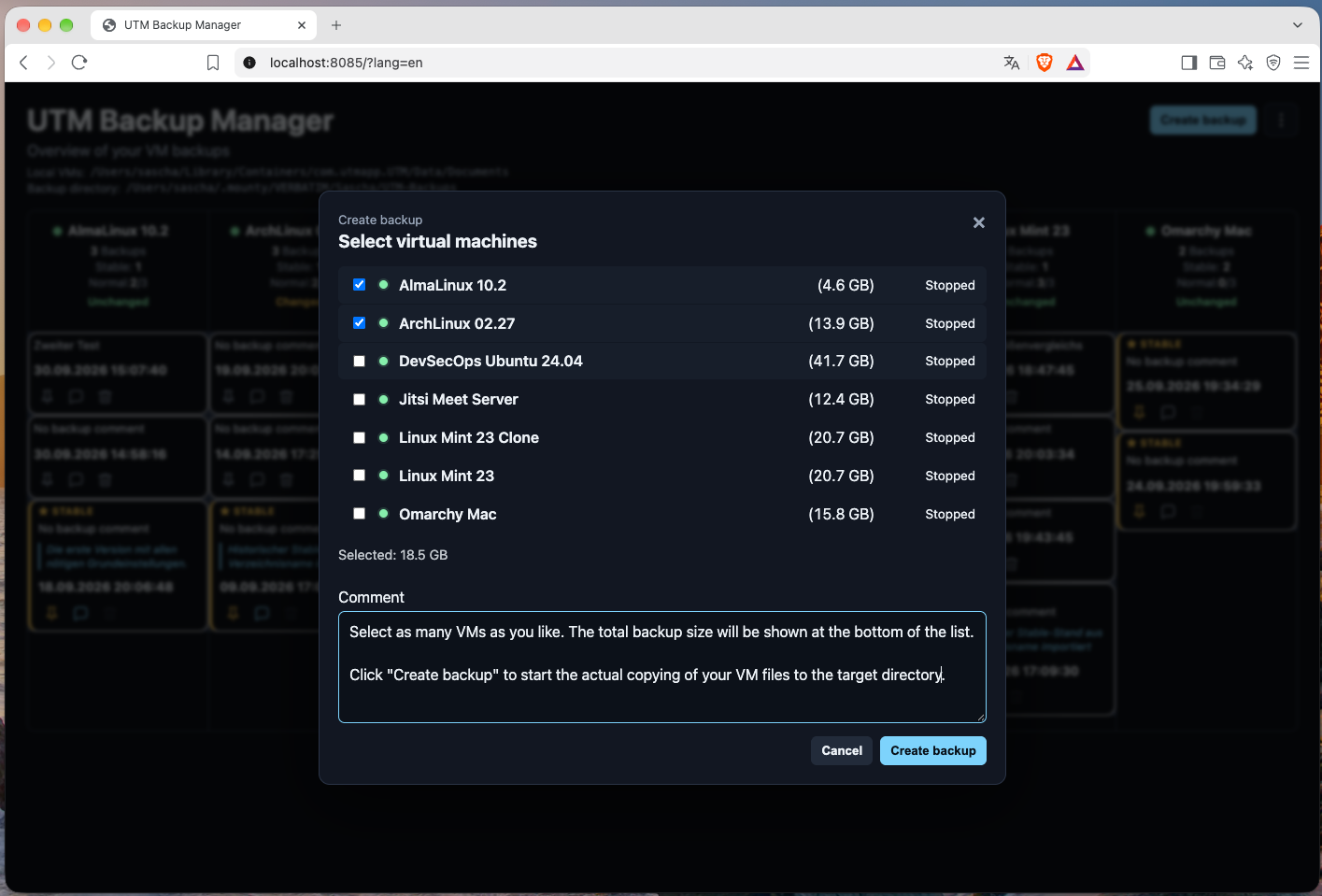Screen dimensions: 1322x896
Task: Open Brave Shields lion icon
Action: (1045, 63)
